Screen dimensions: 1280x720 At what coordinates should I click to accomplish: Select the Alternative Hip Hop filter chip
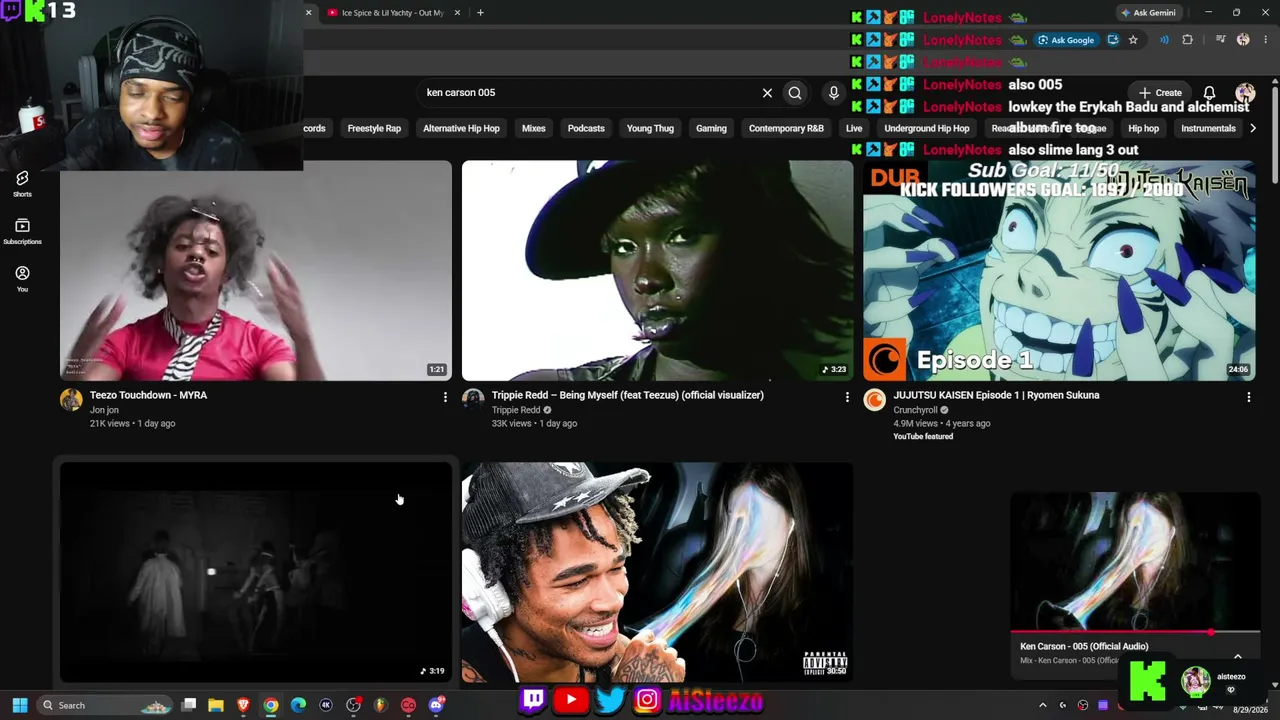pos(461,128)
